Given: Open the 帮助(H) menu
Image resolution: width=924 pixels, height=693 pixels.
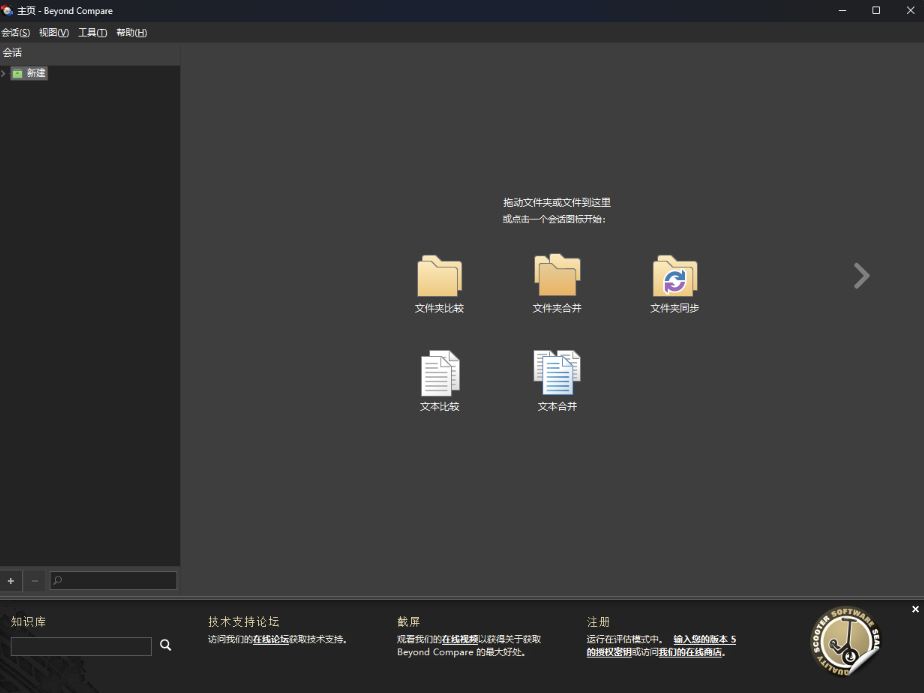Looking at the screenshot, I should (131, 32).
